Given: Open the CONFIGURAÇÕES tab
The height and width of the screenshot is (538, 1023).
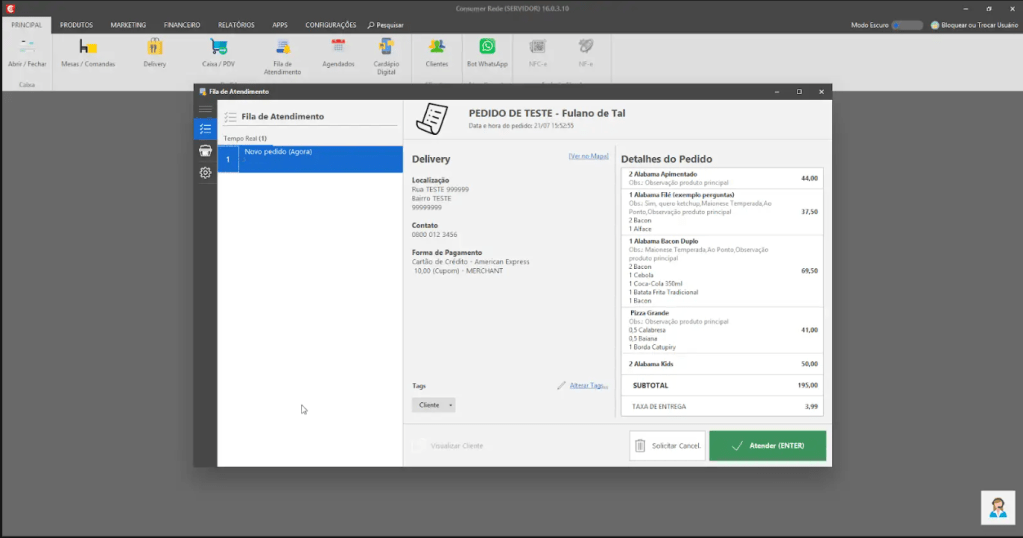Looking at the screenshot, I should pyautogui.click(x=331, y=25).
